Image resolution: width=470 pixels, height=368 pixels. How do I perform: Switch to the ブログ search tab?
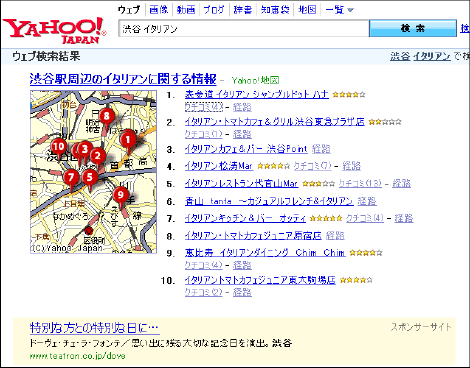point(214,10)
